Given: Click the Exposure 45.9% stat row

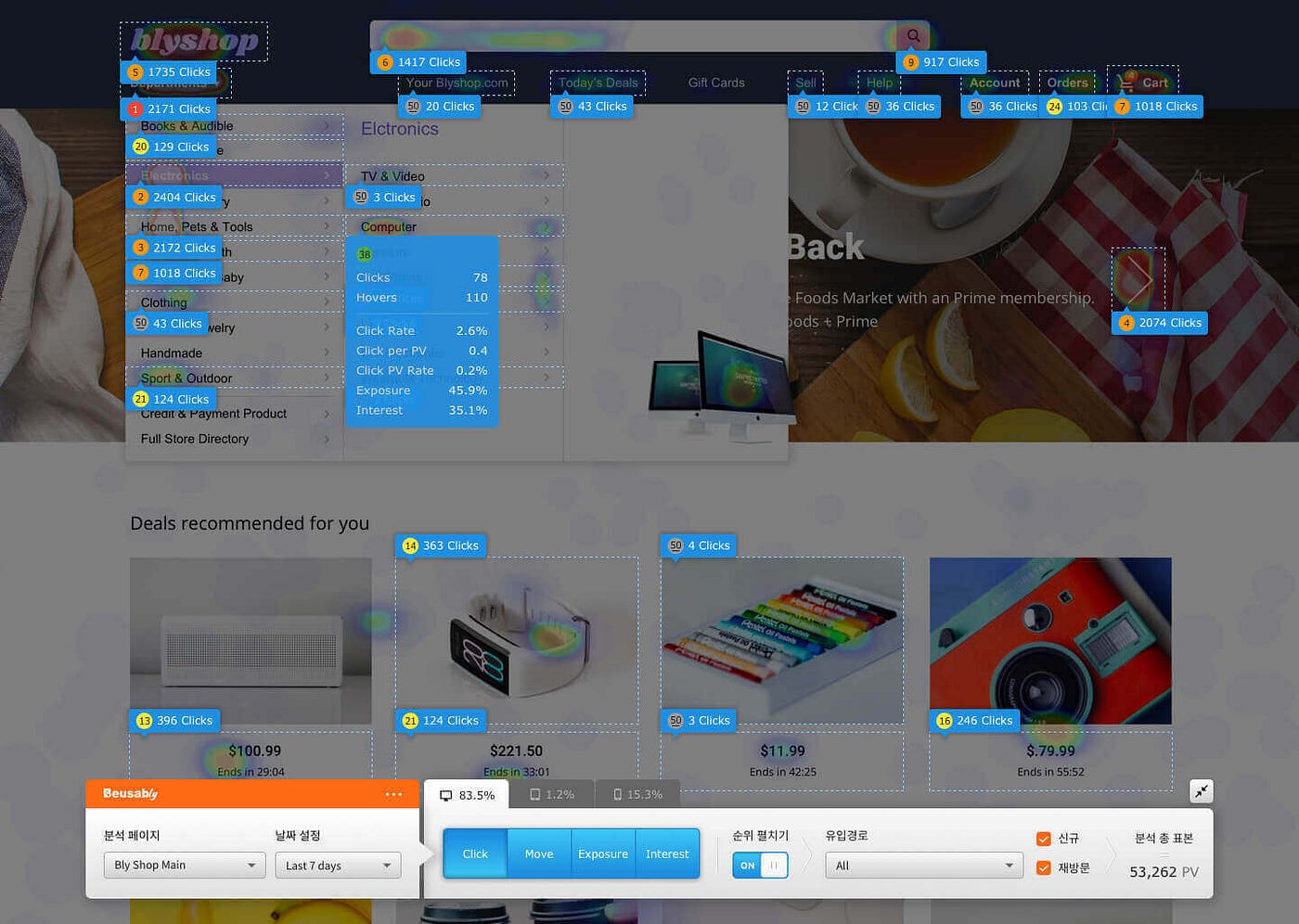Looking at the screenshot, I should pos(421,391).
